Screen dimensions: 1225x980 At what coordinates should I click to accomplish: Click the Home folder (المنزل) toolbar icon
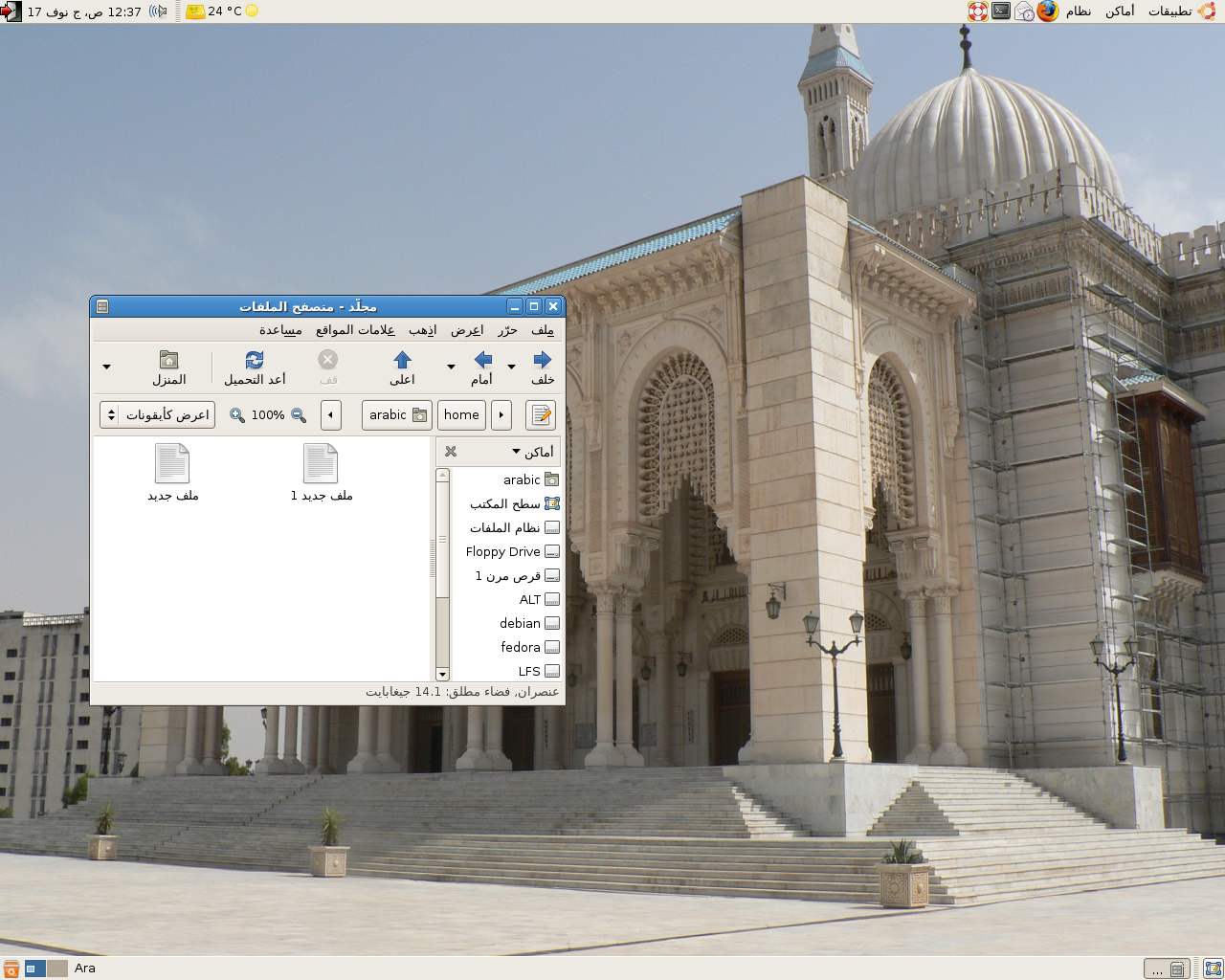pyautogui.click(x=168, y=361)
